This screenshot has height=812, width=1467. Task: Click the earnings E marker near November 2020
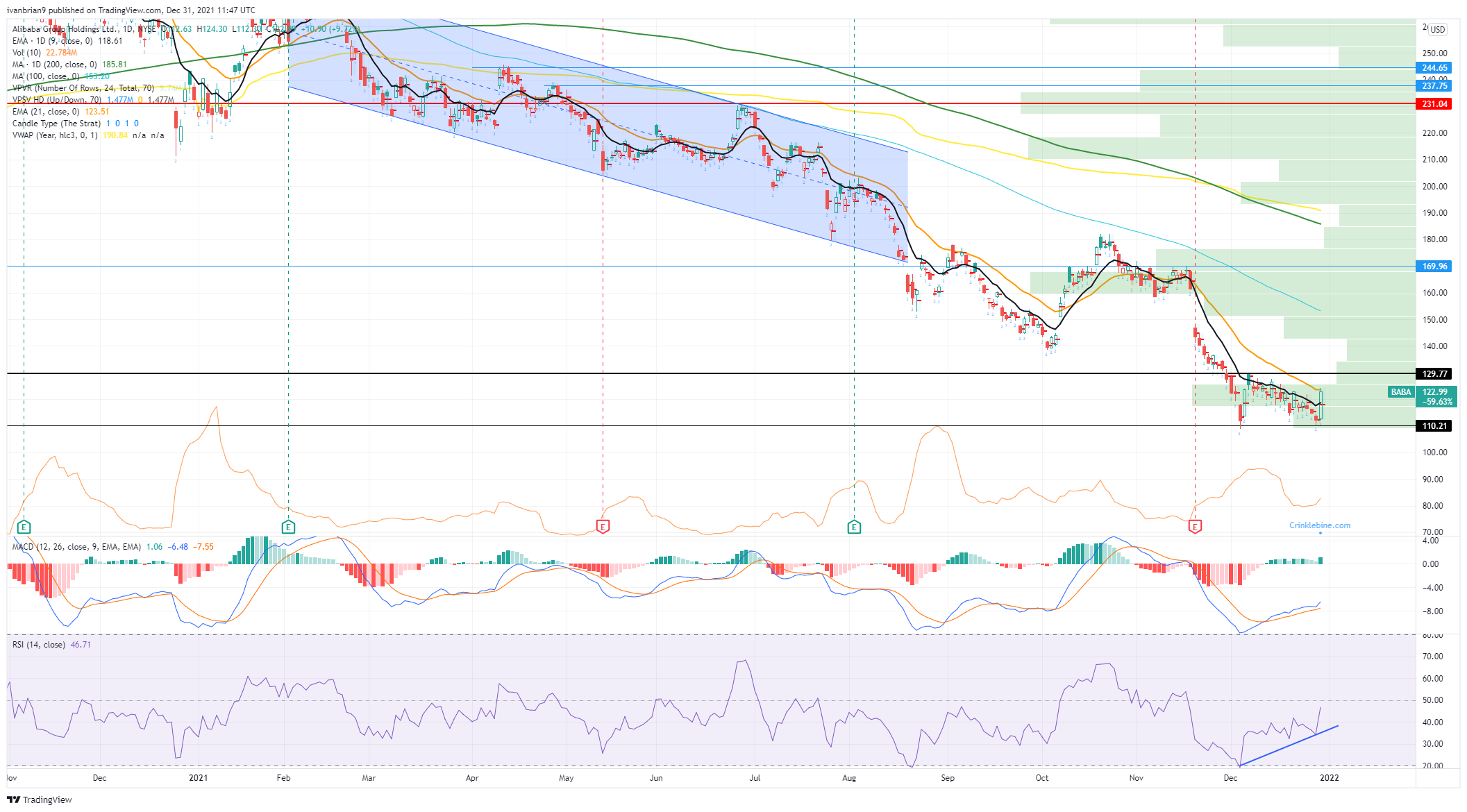pyautogui.click(x=24, y=527)
